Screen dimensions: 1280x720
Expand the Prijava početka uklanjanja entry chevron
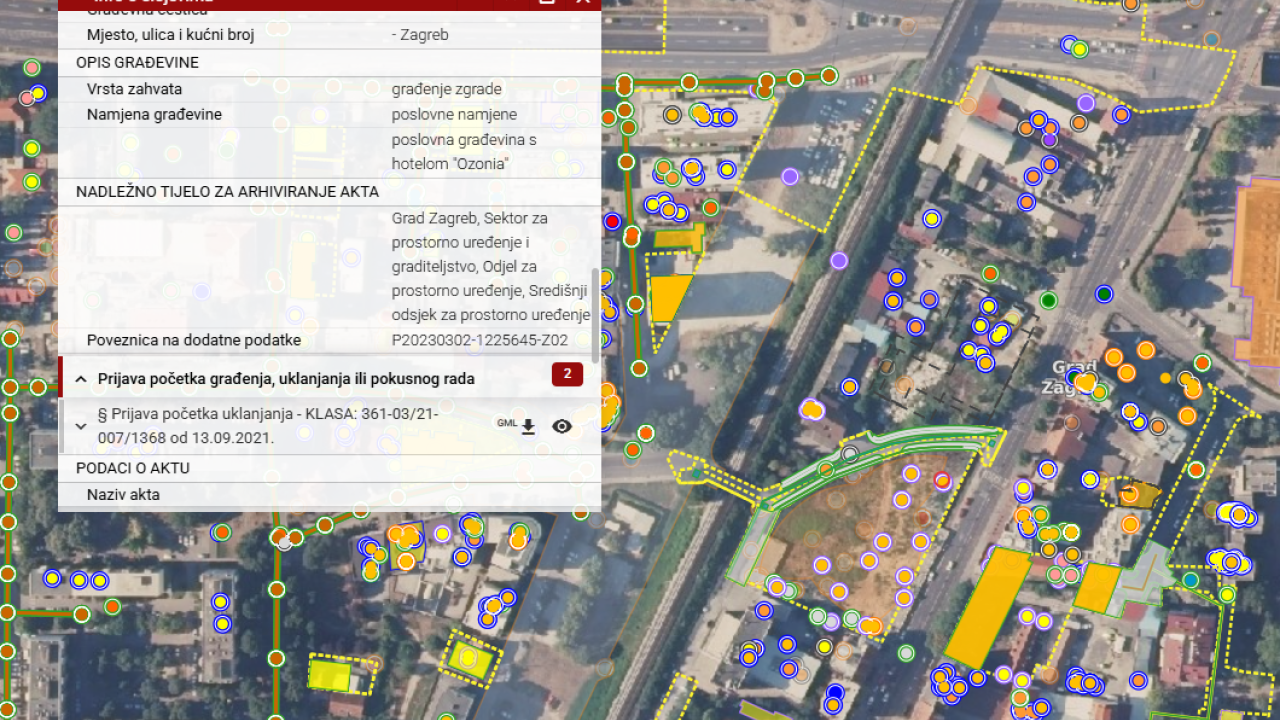(x=81, y=427)
